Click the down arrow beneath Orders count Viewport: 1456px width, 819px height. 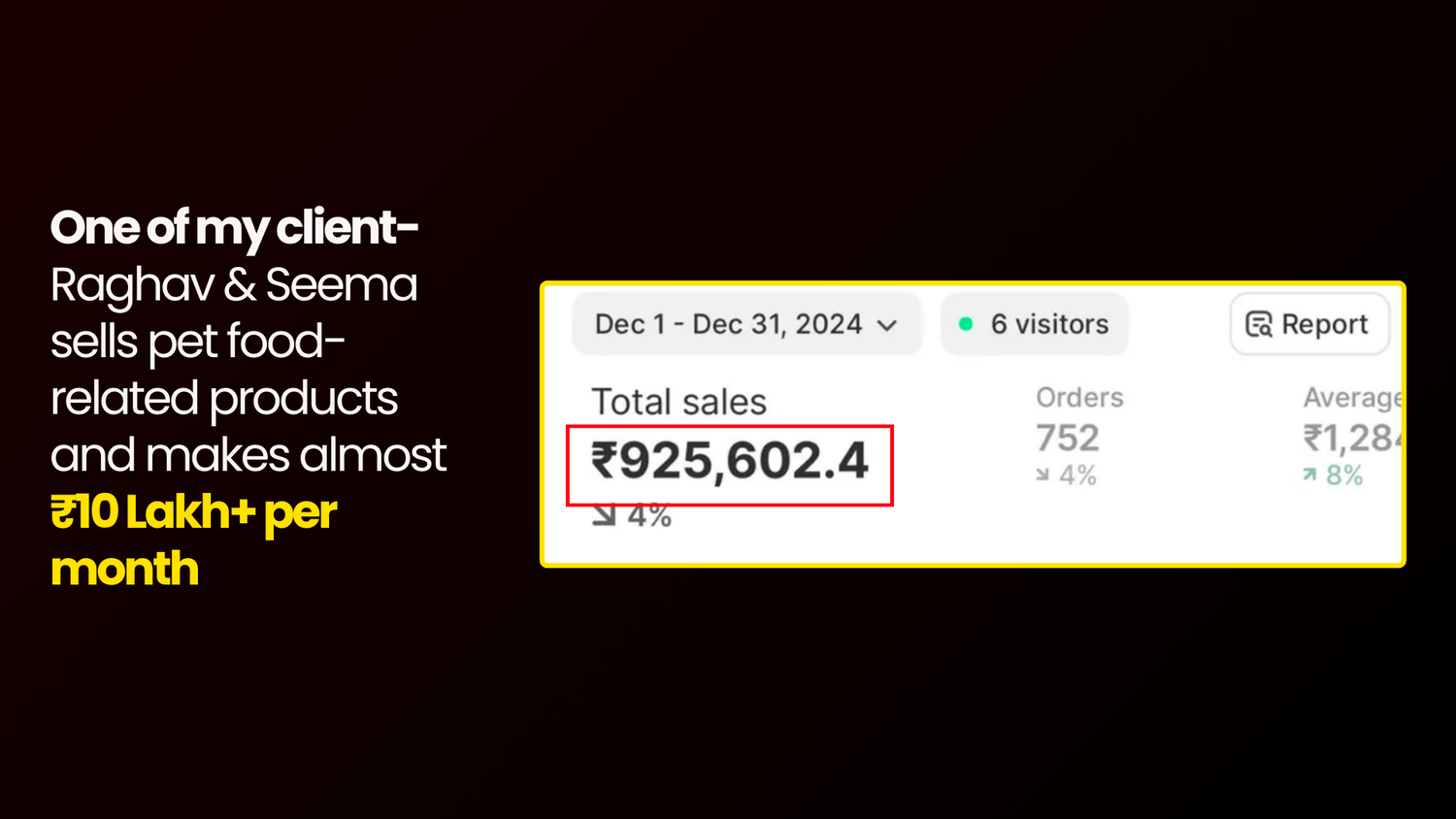pos(1042,475)
